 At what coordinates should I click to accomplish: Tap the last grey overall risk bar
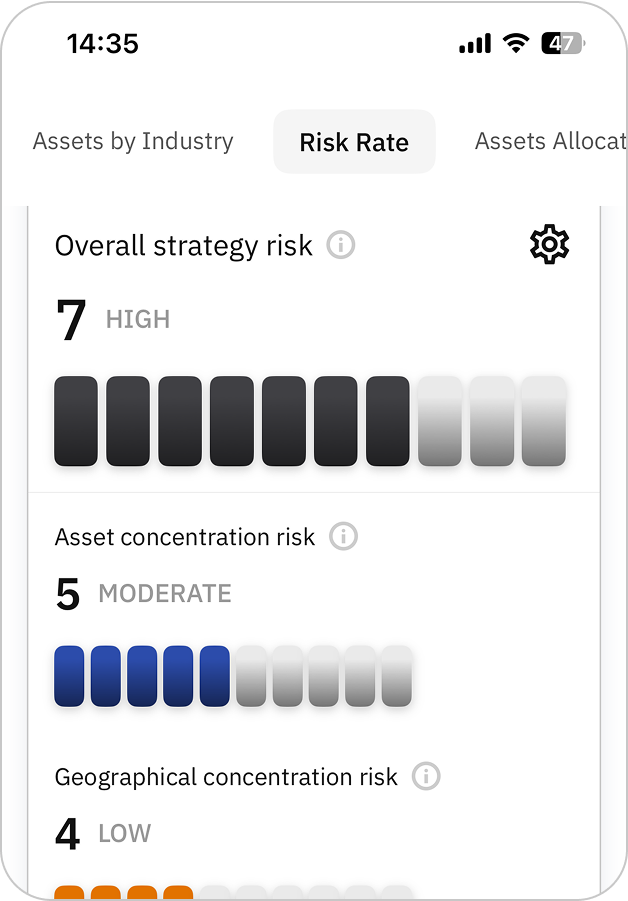coord(544,421)
